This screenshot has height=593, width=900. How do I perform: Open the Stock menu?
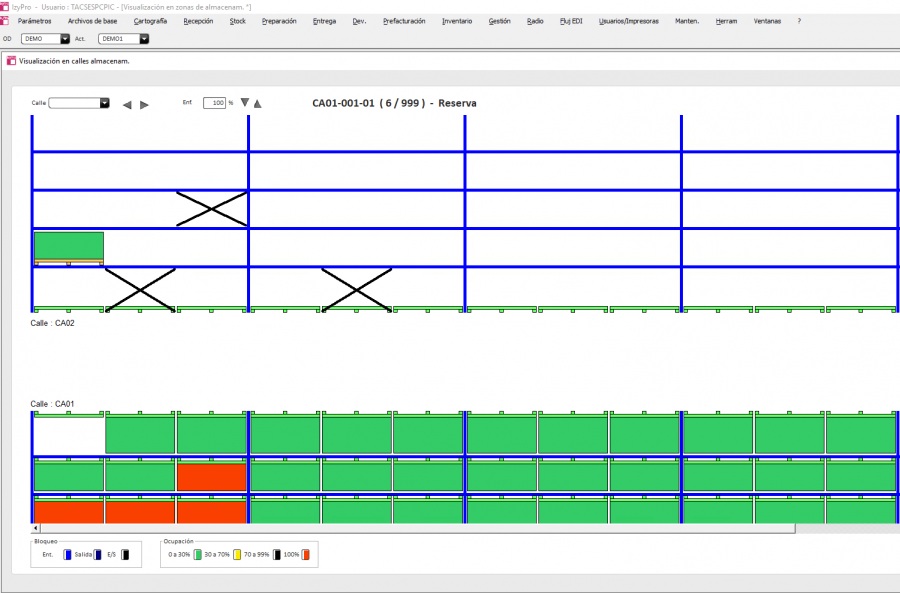[237, 21]
